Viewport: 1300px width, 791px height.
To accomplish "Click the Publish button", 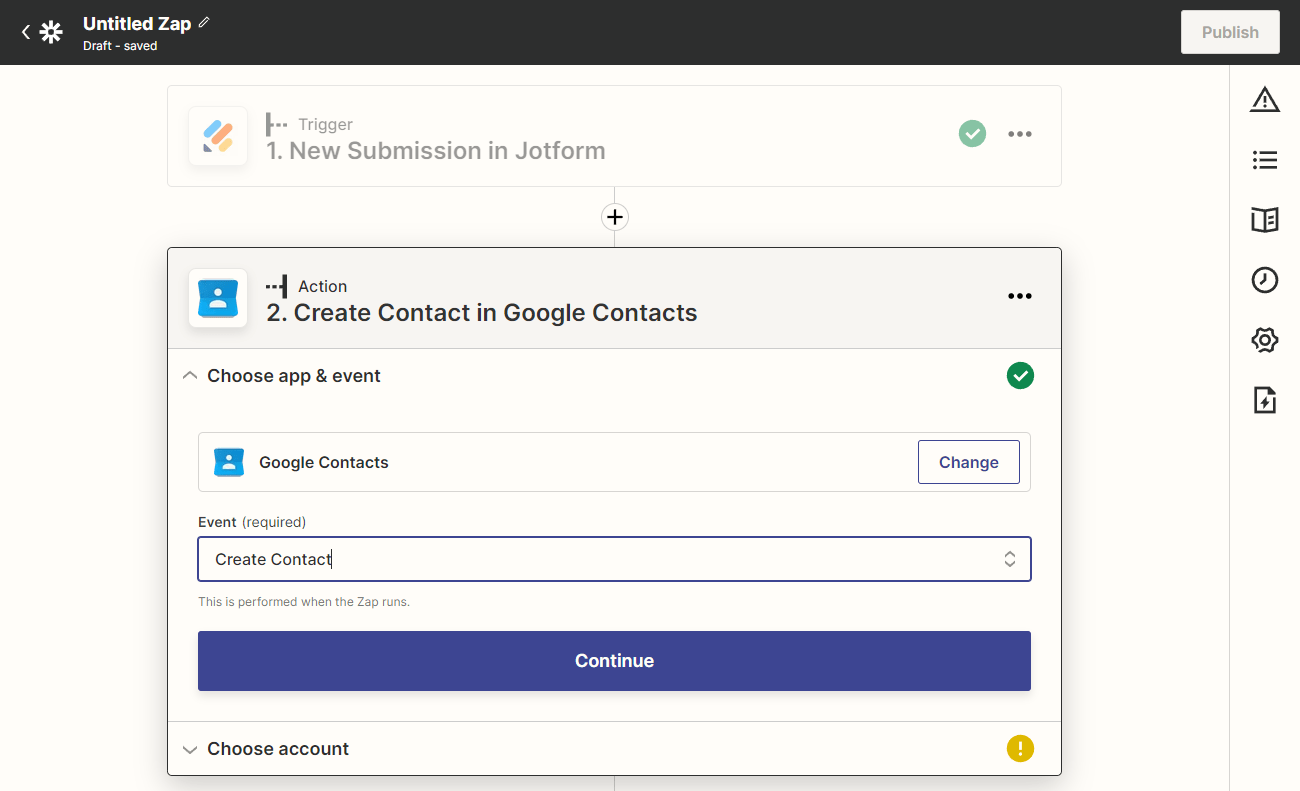I will click(x=1229, y=32).
